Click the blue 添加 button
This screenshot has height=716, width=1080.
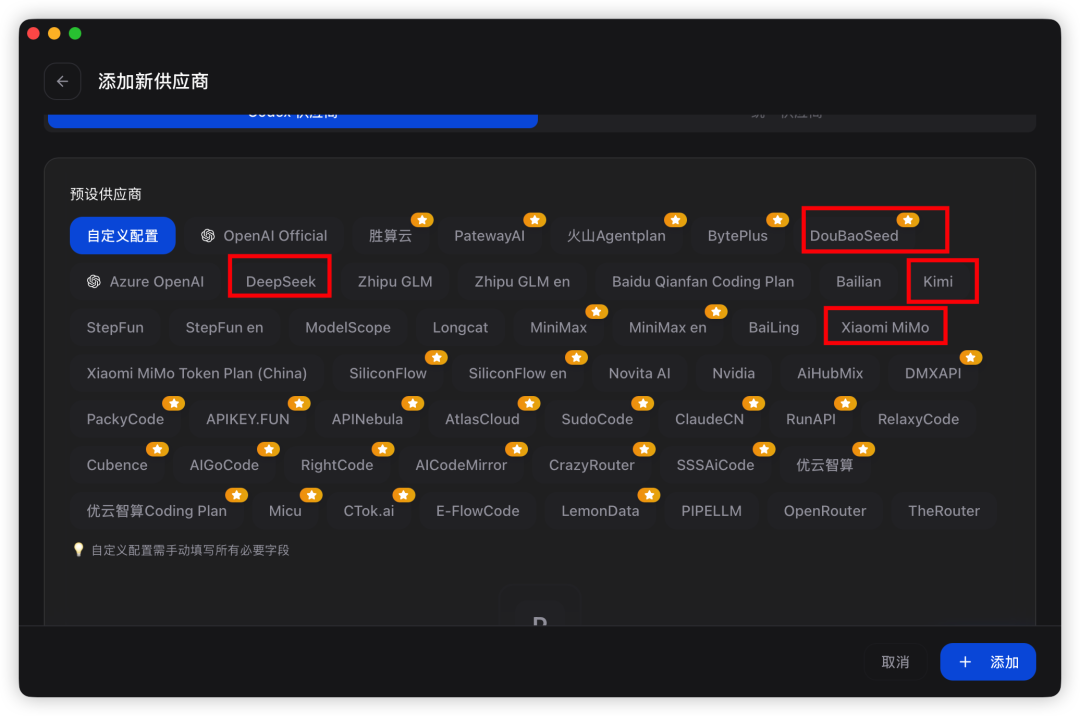pyautogui.click(x=988, y=662)
